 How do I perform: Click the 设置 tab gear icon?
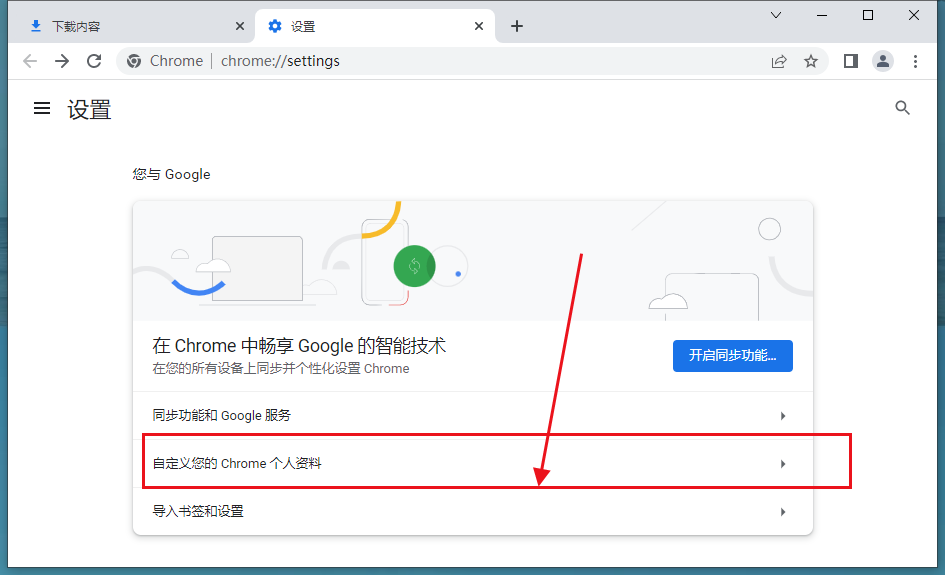[x=275, y=26]
